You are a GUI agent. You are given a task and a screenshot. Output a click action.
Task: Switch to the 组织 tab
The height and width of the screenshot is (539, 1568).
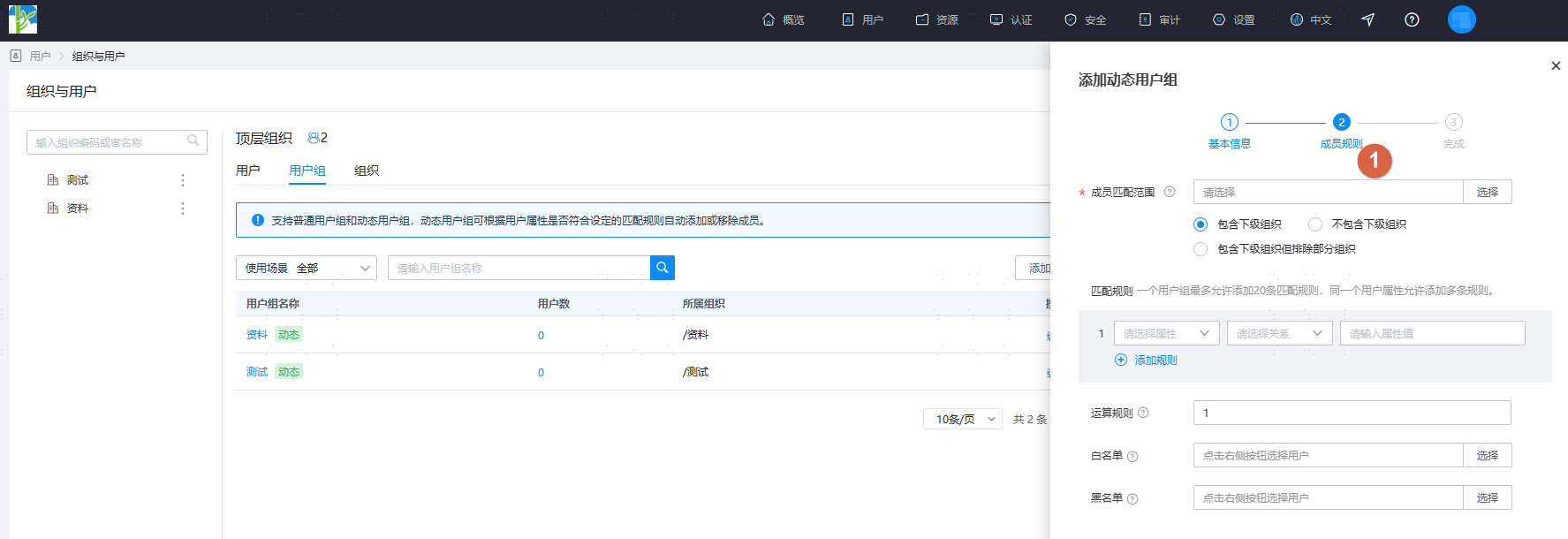click(367, 171)
